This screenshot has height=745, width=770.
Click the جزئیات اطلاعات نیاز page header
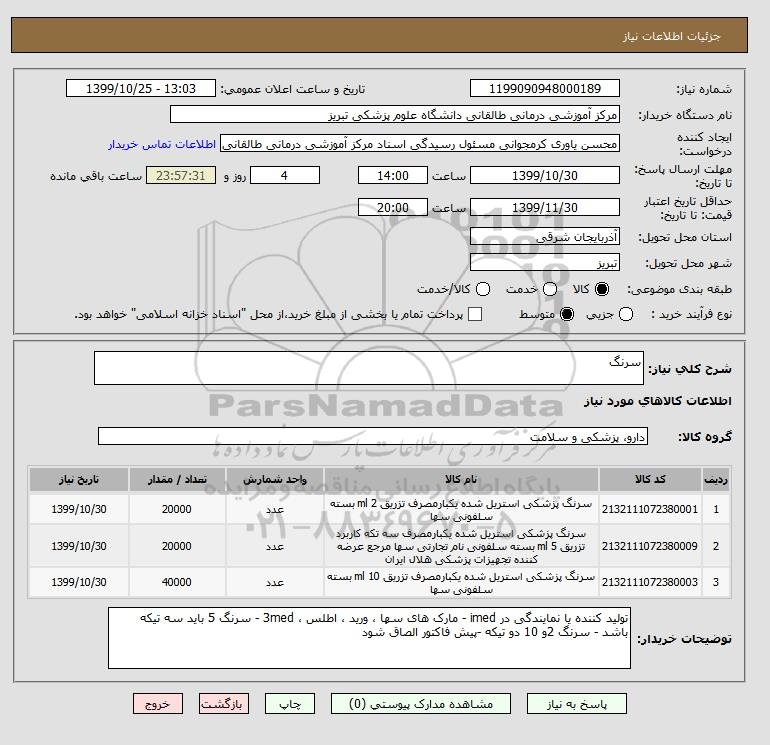(x=671, y=36)
